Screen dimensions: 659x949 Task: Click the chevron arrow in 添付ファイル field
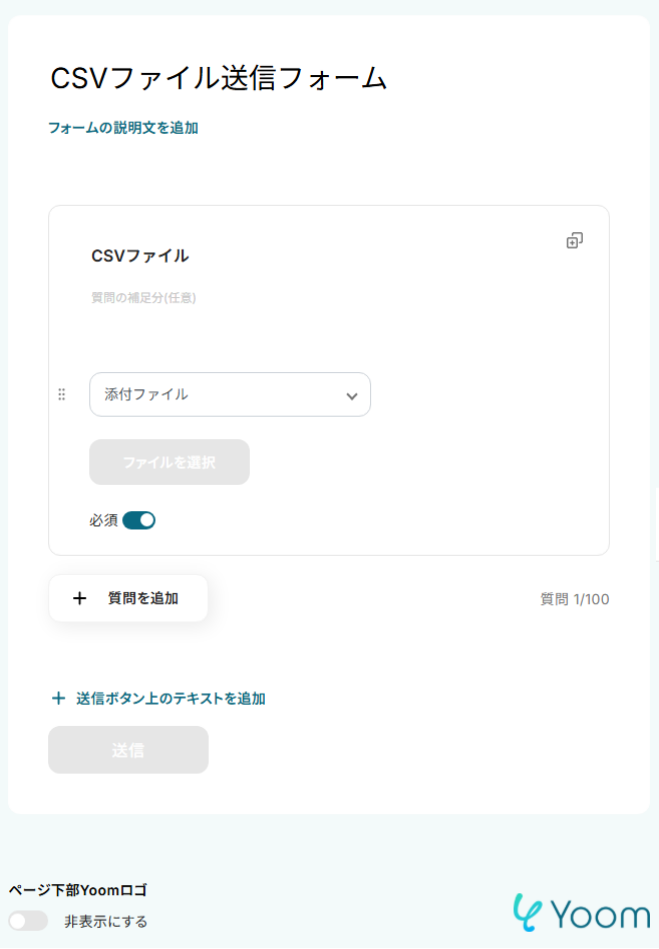click(x=351, y=395)
